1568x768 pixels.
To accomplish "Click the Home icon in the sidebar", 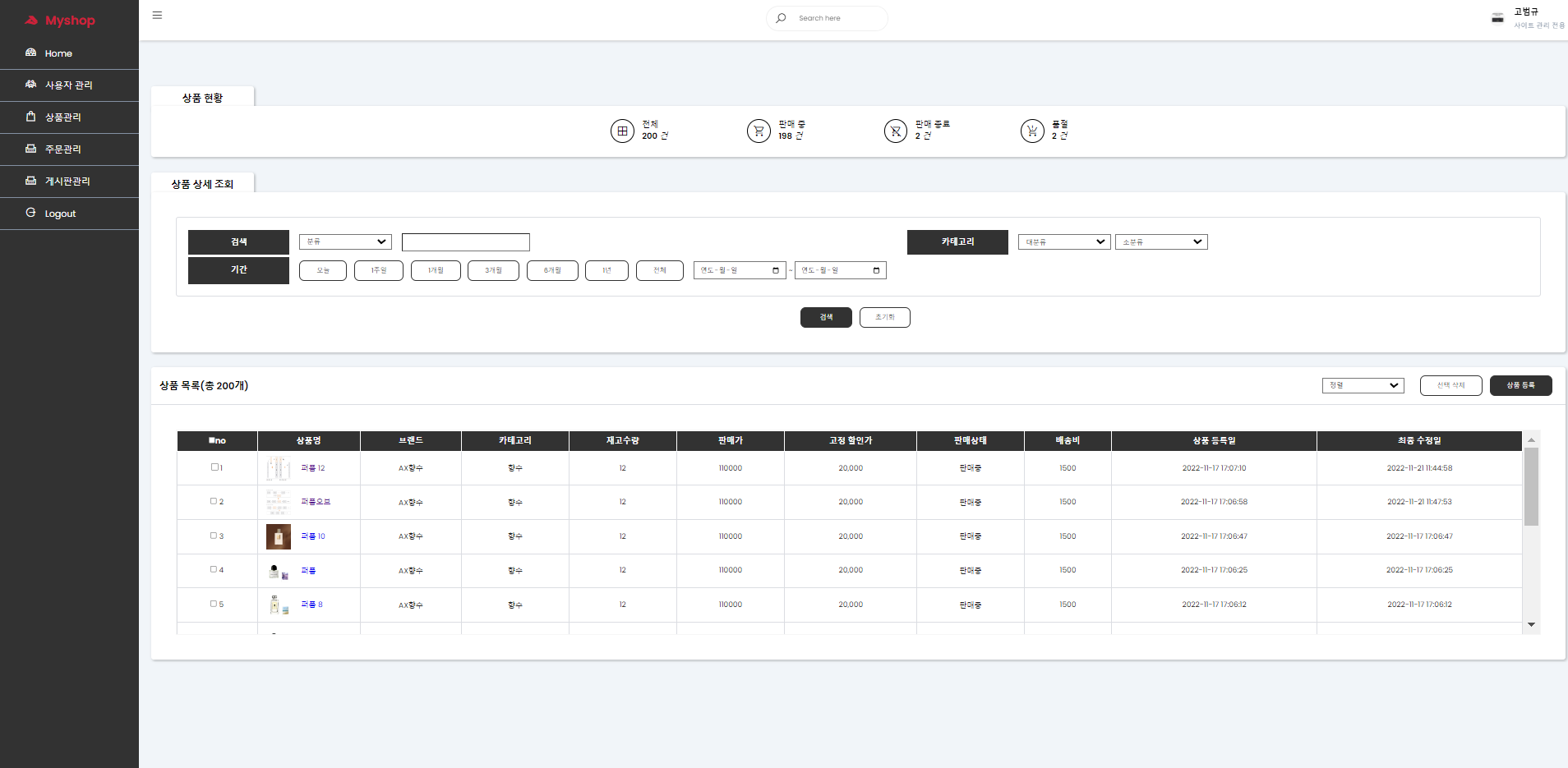I will coord(30,53).
